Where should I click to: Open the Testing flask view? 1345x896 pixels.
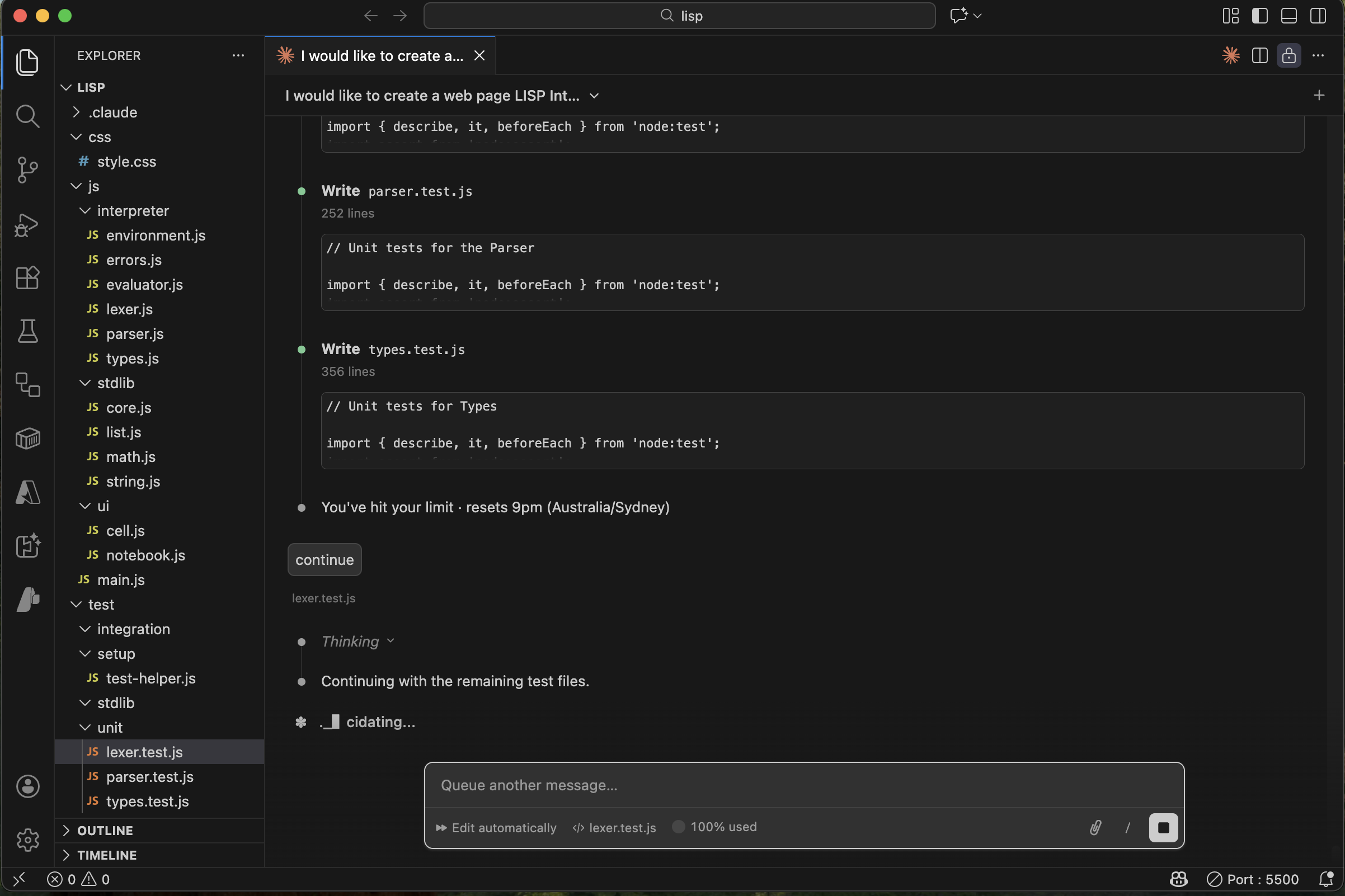pyautogui.click(x=27, y=331)
